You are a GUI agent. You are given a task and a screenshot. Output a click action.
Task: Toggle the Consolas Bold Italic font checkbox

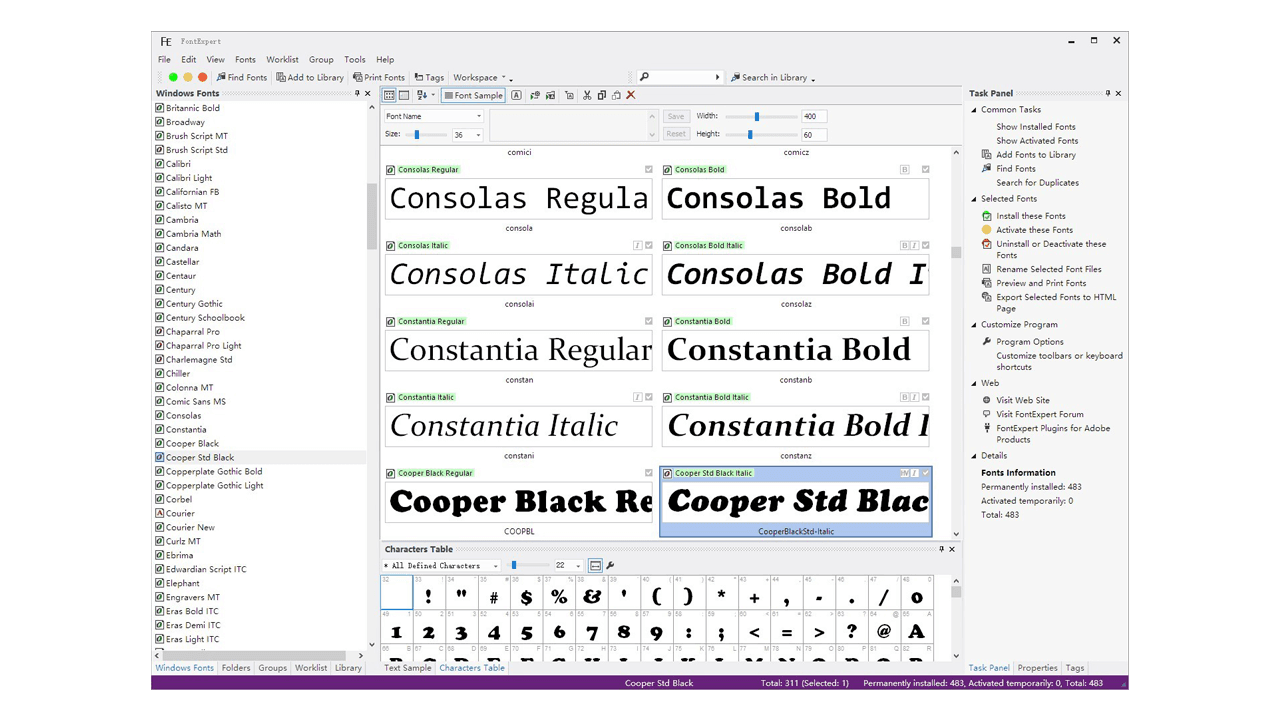pos(926,246)
